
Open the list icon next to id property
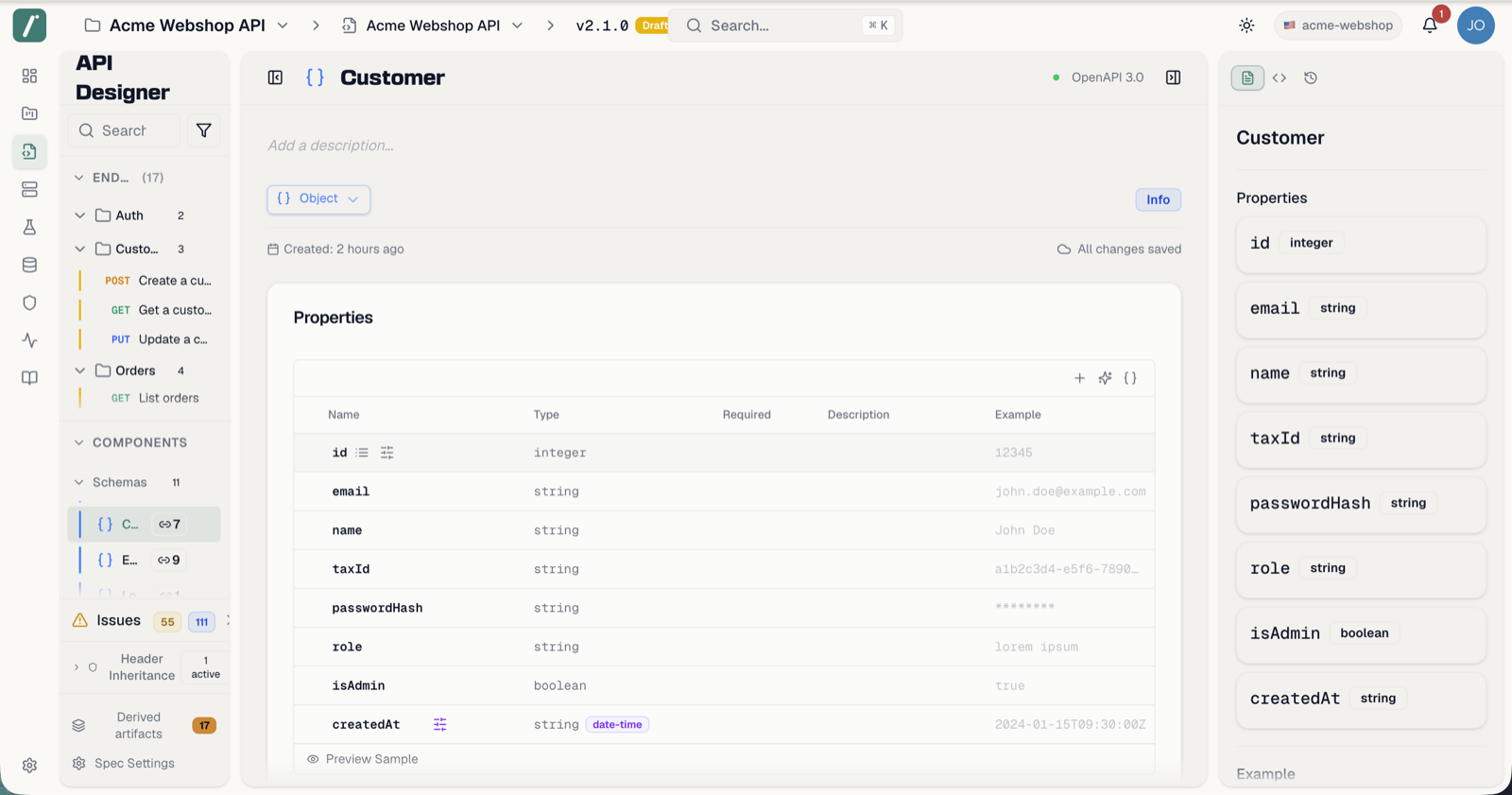pyautogui.click(x=362, y=453)
